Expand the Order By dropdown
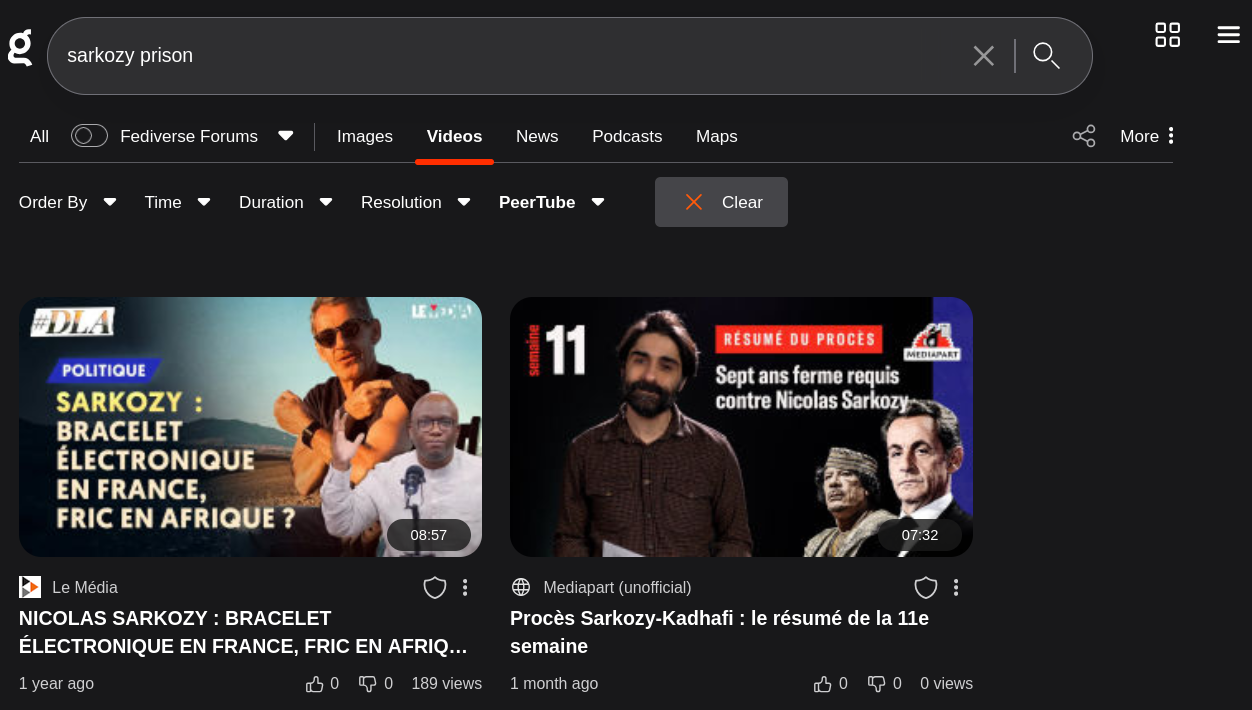The image size is (1252, 710). [x=67, y=202]
